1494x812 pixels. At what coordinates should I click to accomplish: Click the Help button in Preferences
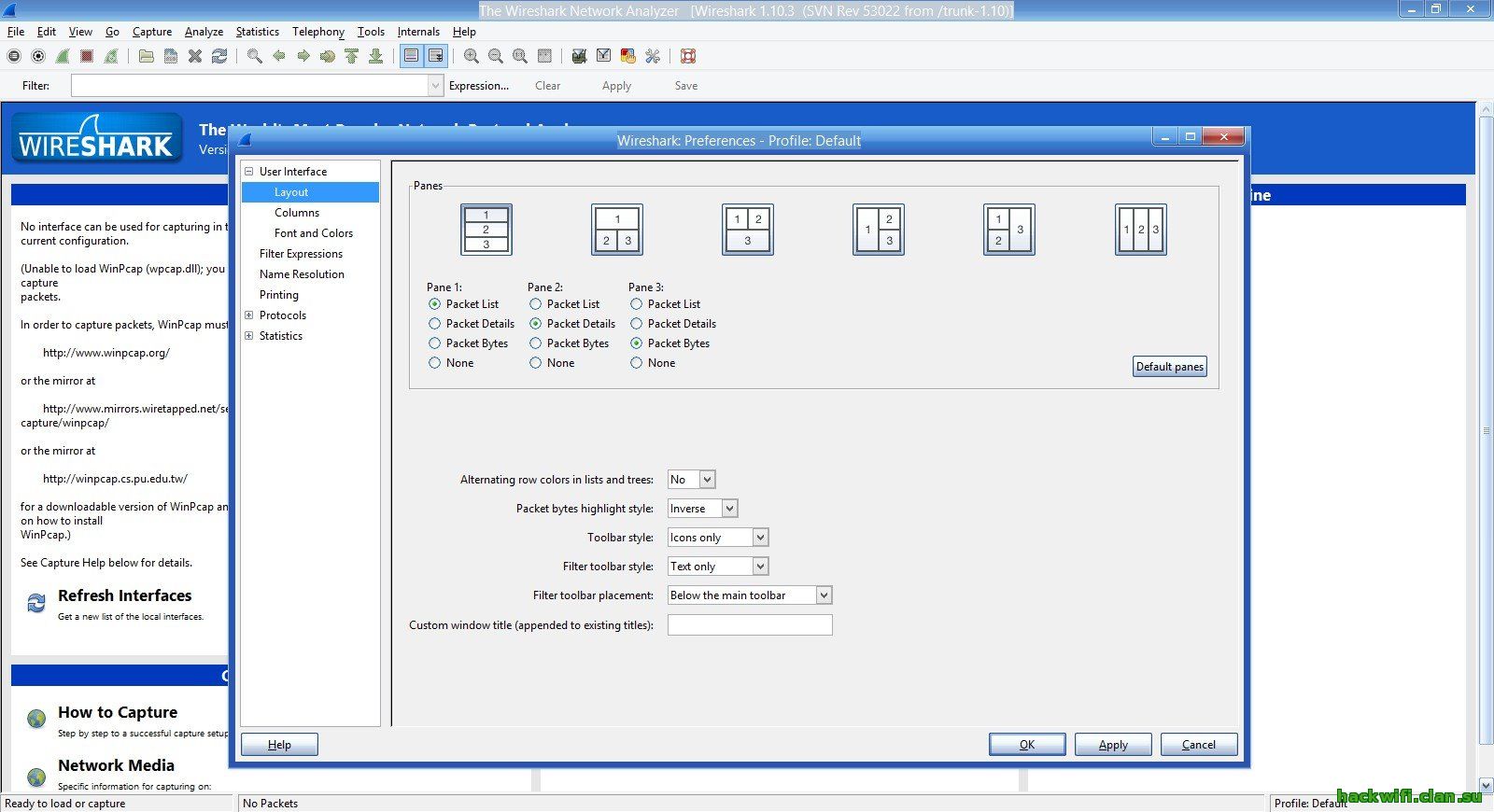pyautogui.click(x=279, y=745)
